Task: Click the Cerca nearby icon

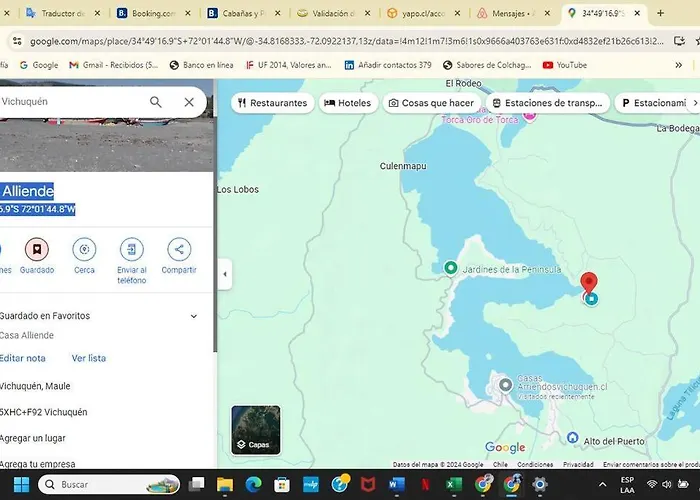Action: click(x=84, y=249)
